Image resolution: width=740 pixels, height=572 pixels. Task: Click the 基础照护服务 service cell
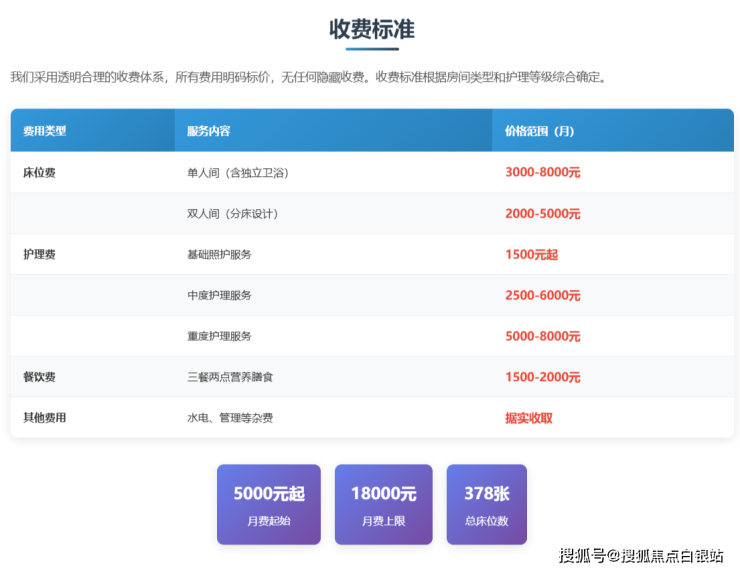[x=219, y=255]
